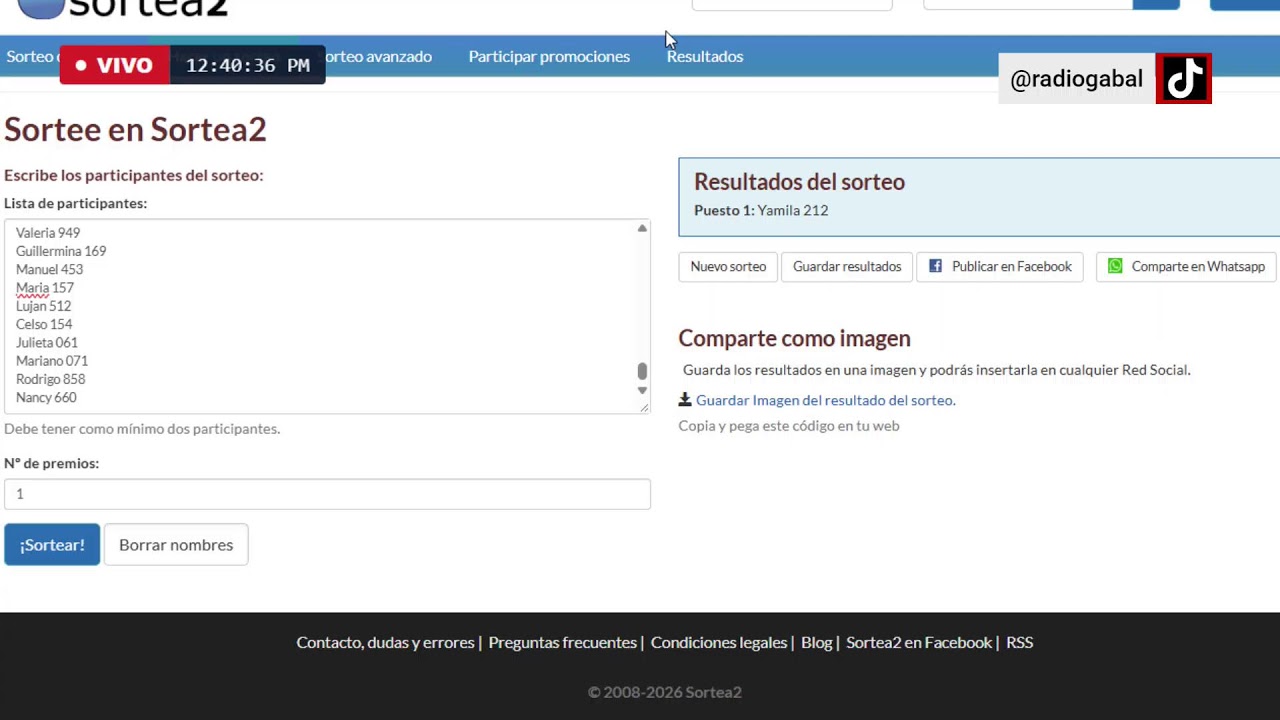The image size is (1280, 720).
Task: Click the ¡Sortear! button
Action: tap(52, 545)
